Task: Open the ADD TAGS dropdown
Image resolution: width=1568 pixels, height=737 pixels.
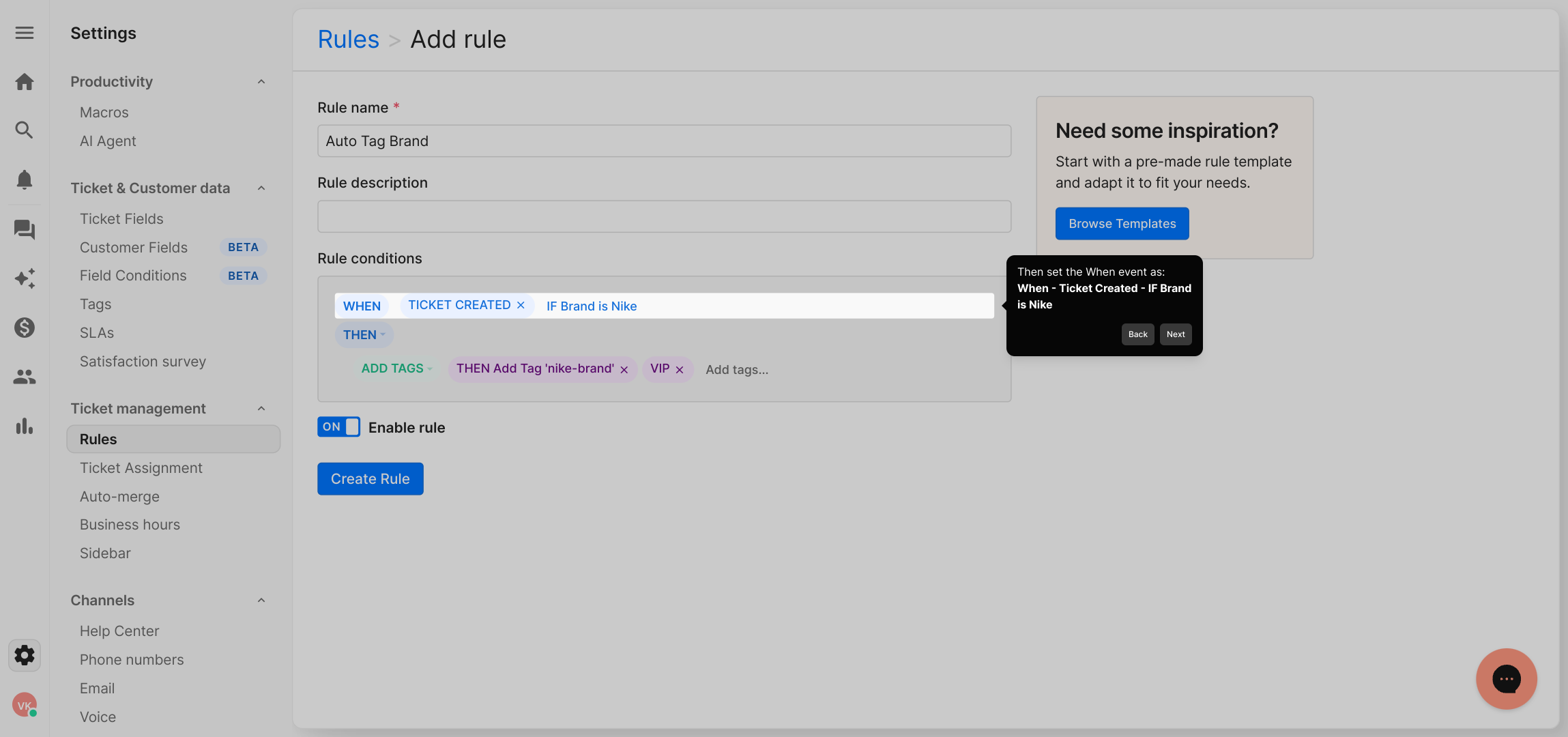Action: click(x=397, y=369)
